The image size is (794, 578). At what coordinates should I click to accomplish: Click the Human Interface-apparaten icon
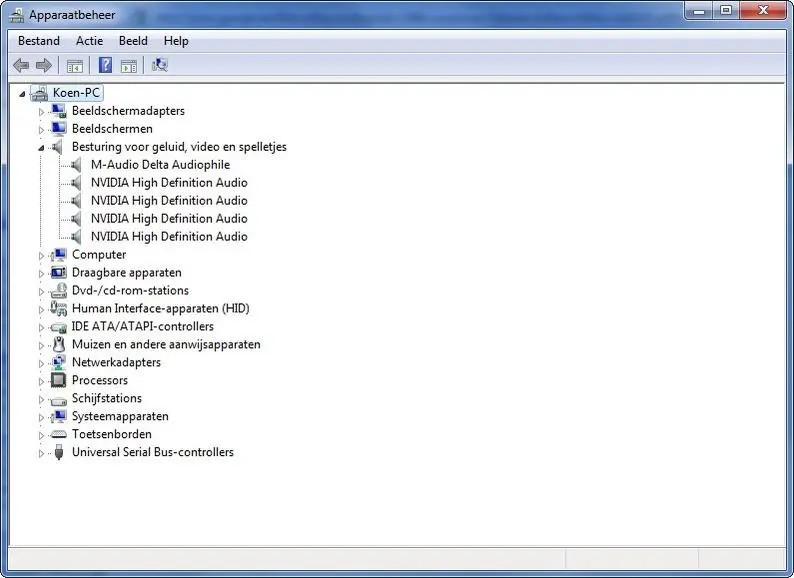[59, 309]
